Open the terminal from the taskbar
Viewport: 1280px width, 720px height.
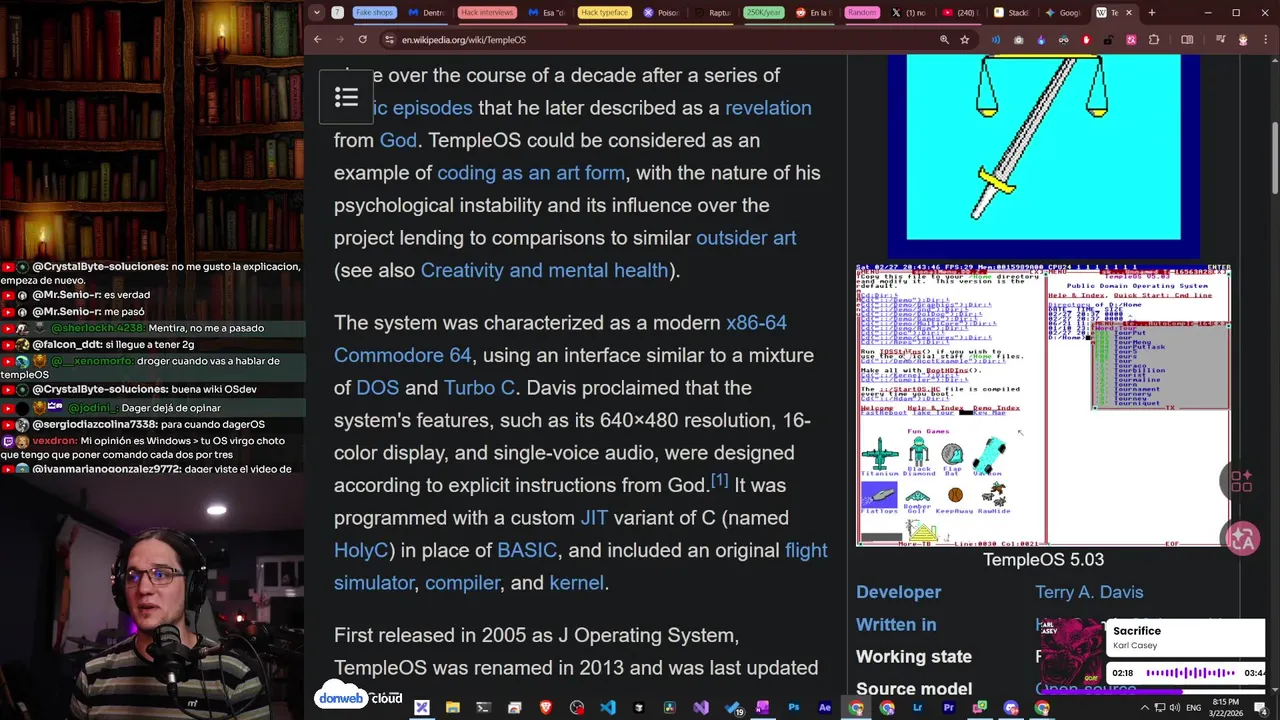point(483,708)
